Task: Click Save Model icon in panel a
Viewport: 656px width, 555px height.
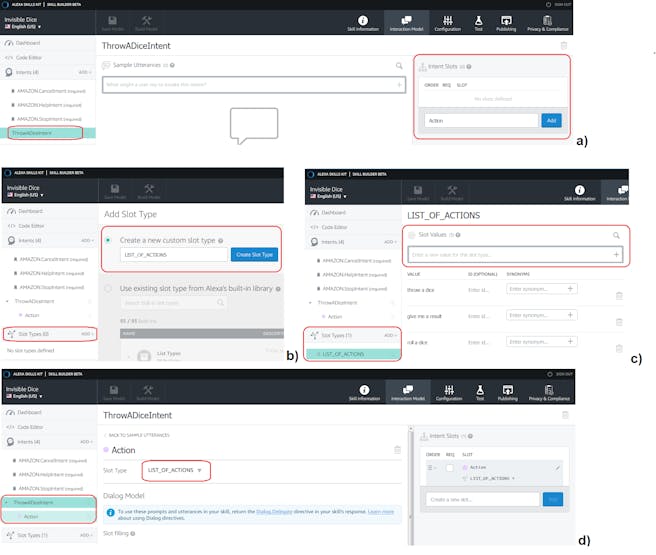Action: tap(113, 23)
